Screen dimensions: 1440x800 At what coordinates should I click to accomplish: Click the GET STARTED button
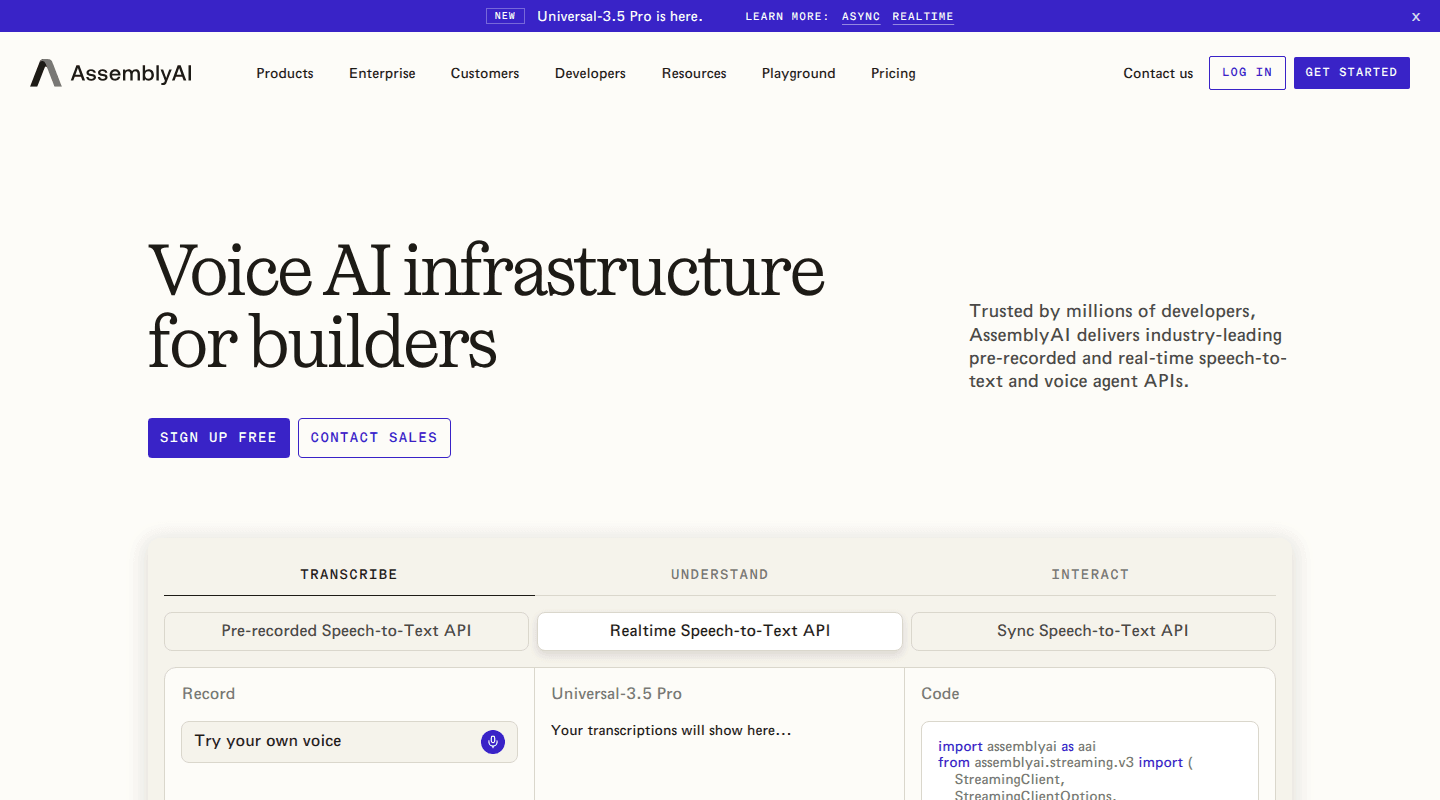(1352, 73)
